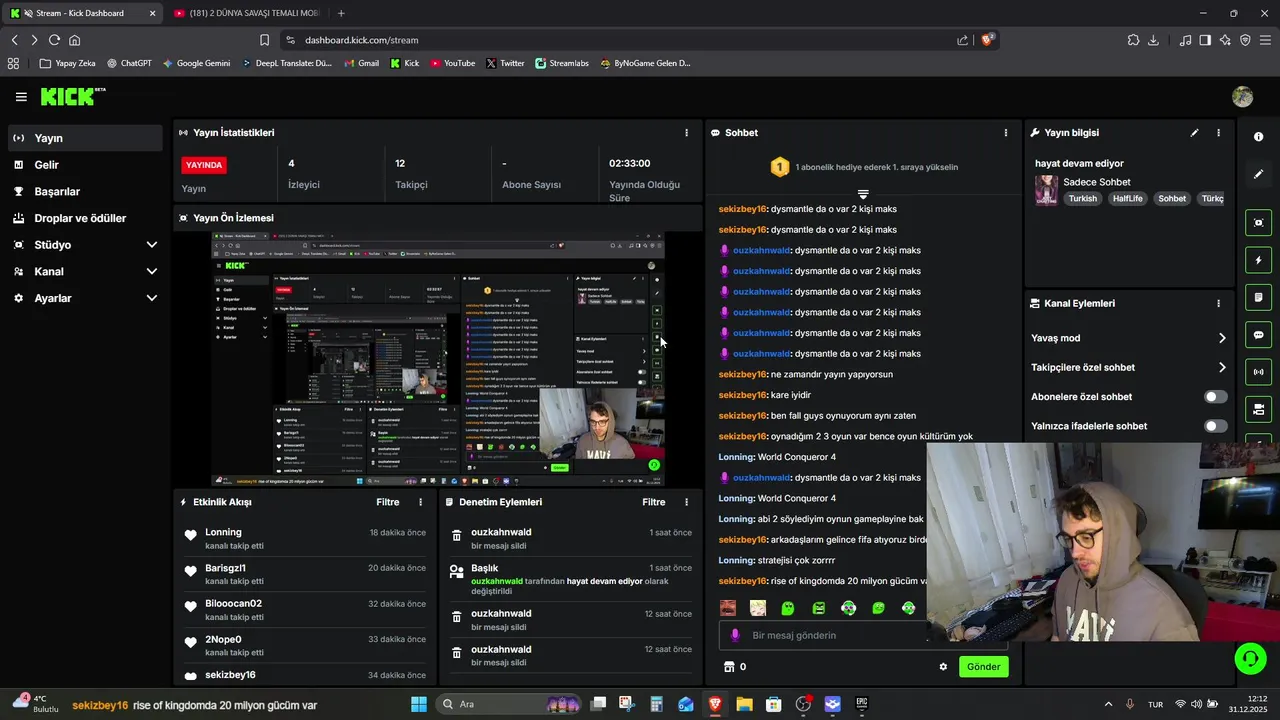The image size is (1280, 720).
Task: Open Streamlabs bookmark
Action: pos(562,63)
